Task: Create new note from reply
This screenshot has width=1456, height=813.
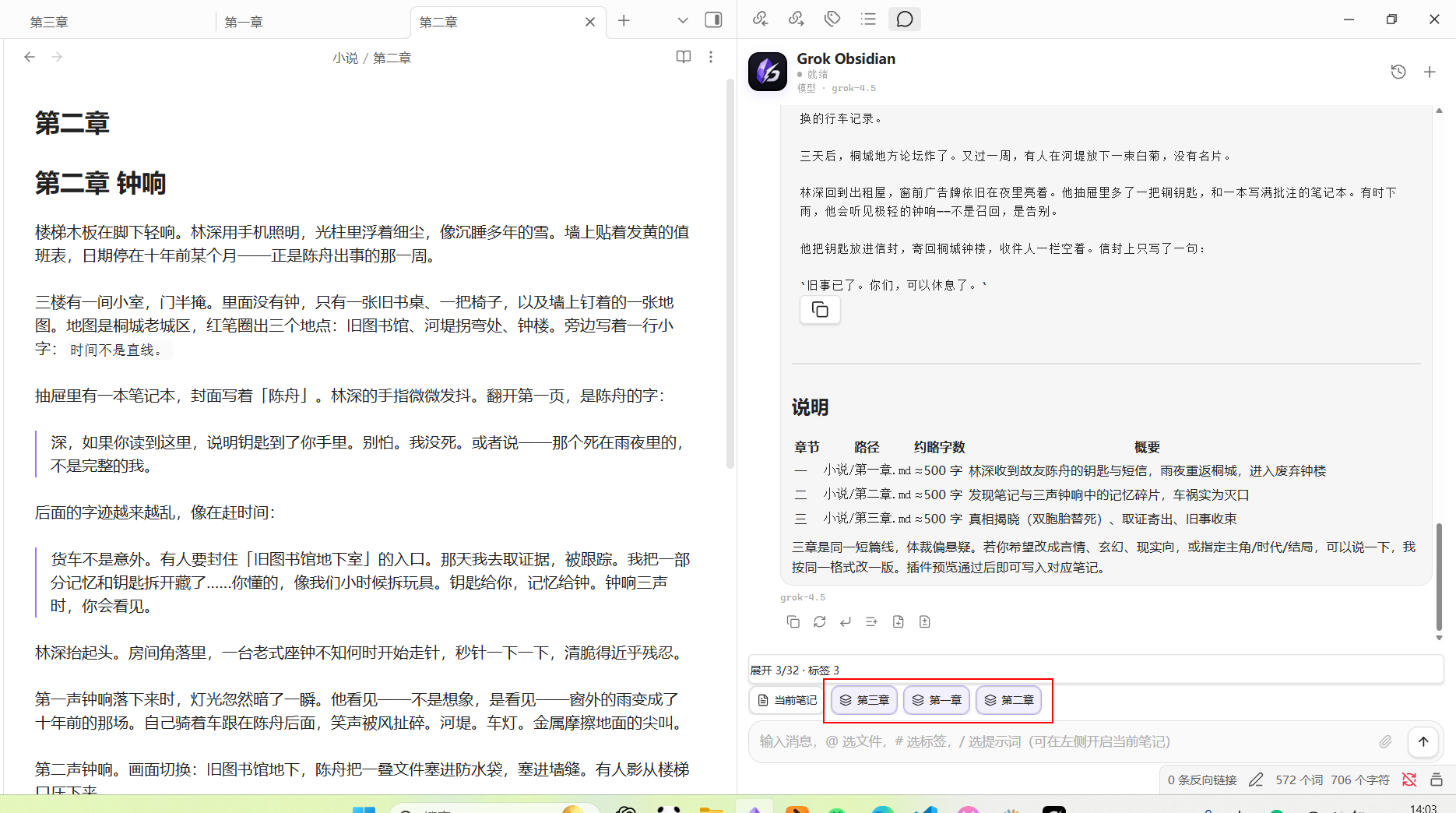Action: pyautogui.click(x=898, y=621)
